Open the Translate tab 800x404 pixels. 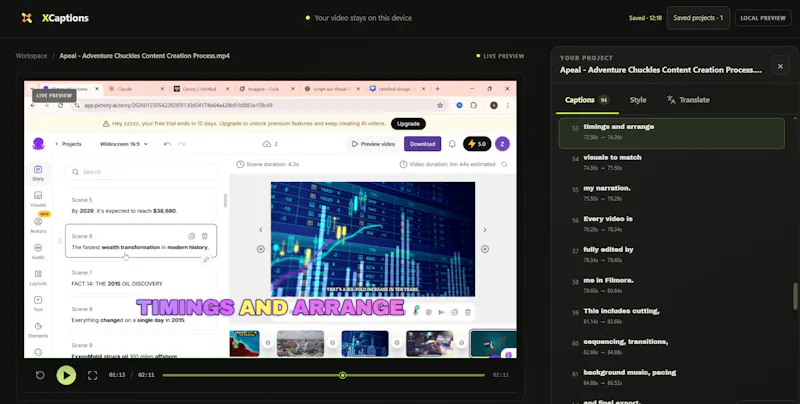688,100
